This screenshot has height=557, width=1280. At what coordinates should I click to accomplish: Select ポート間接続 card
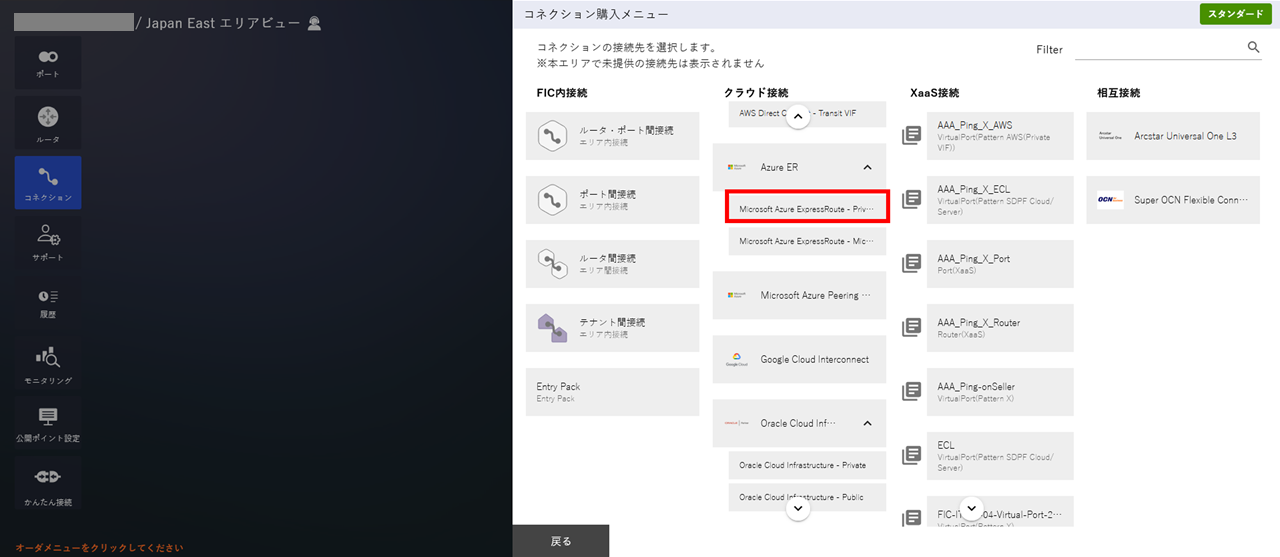click(613, 200)
